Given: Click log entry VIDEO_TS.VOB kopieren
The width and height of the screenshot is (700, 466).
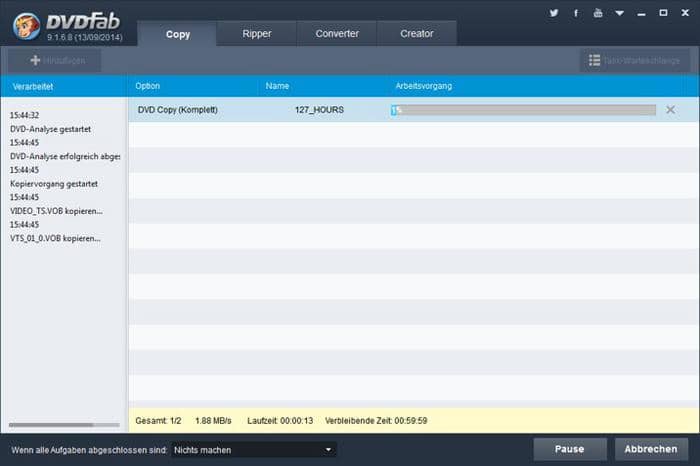Looking at the screenshot, I should click(x=56, y=211).
